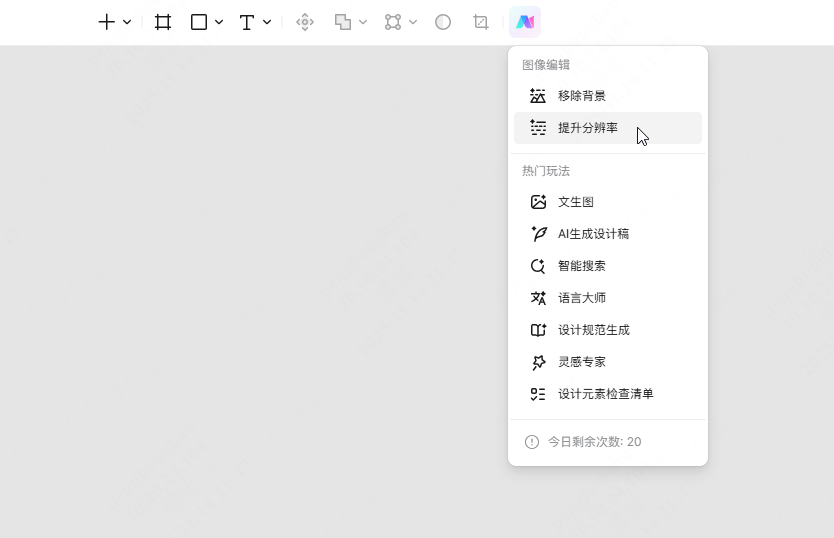Expand the Rectangle shape dropdown arrow
The image size is (834, 538).
[219, 22]
